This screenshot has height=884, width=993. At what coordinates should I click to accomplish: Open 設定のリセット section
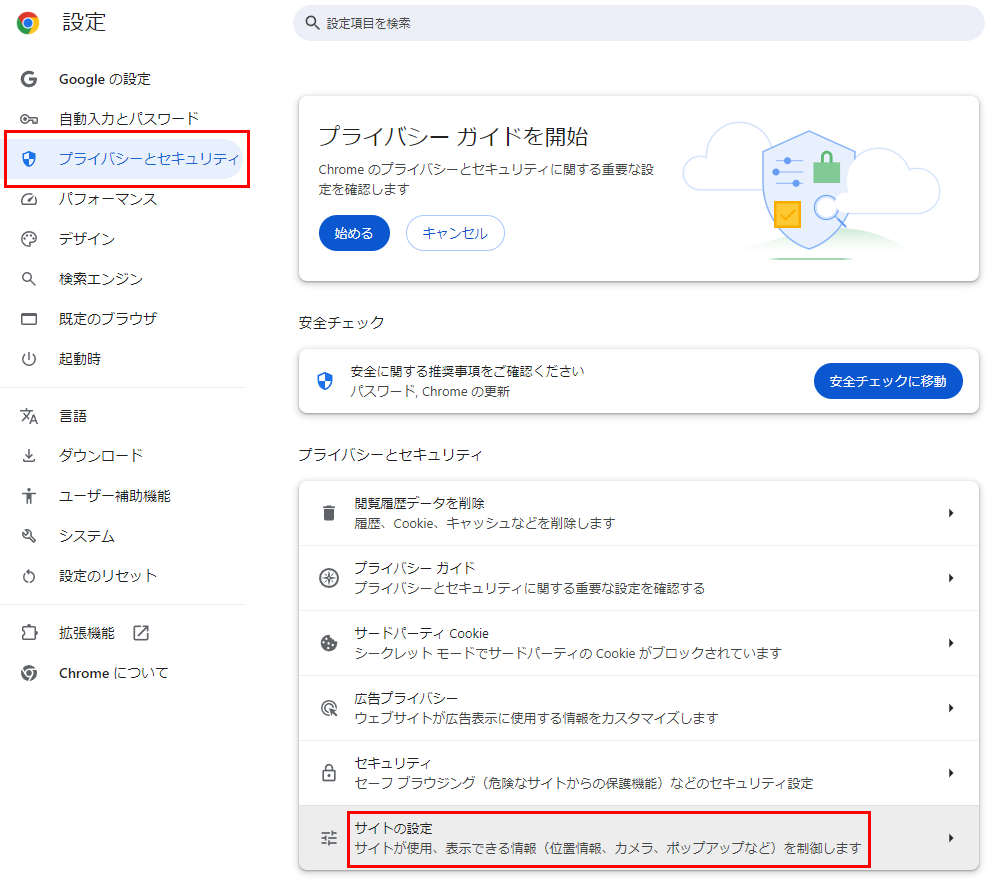(x=108, y=576)
